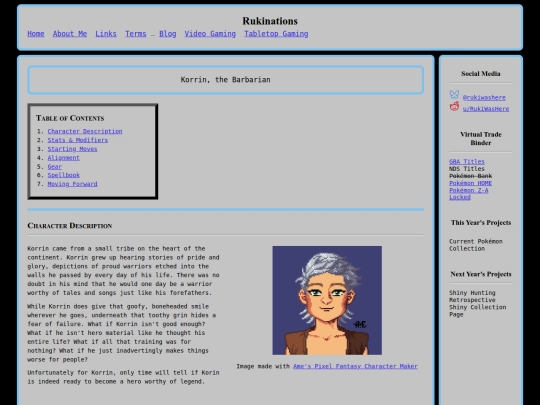Open the u/RukiWasHere Reddit link
This screenshot has height=405, width=540.
486,109
